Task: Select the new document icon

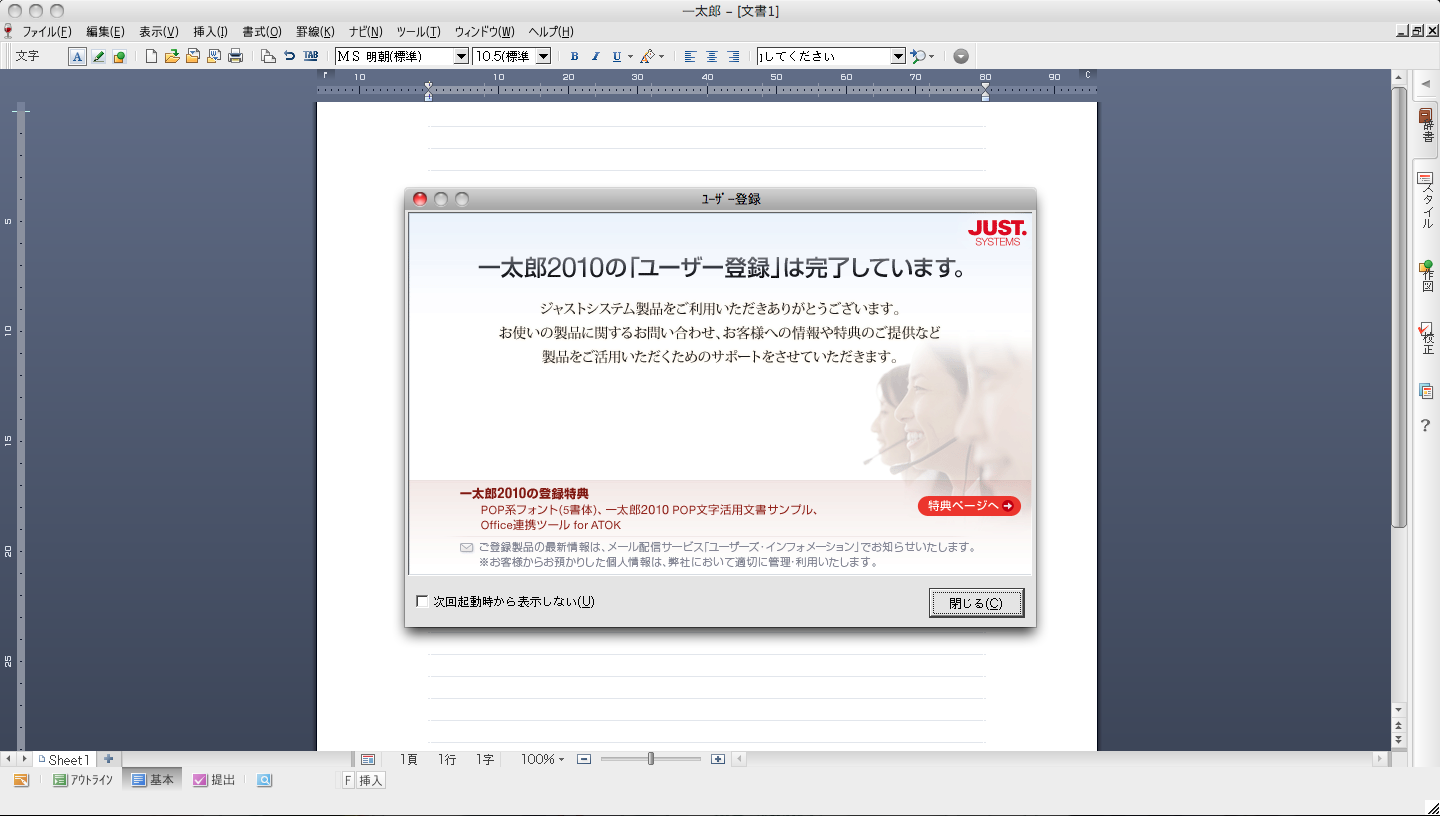Action: point(152,56)
